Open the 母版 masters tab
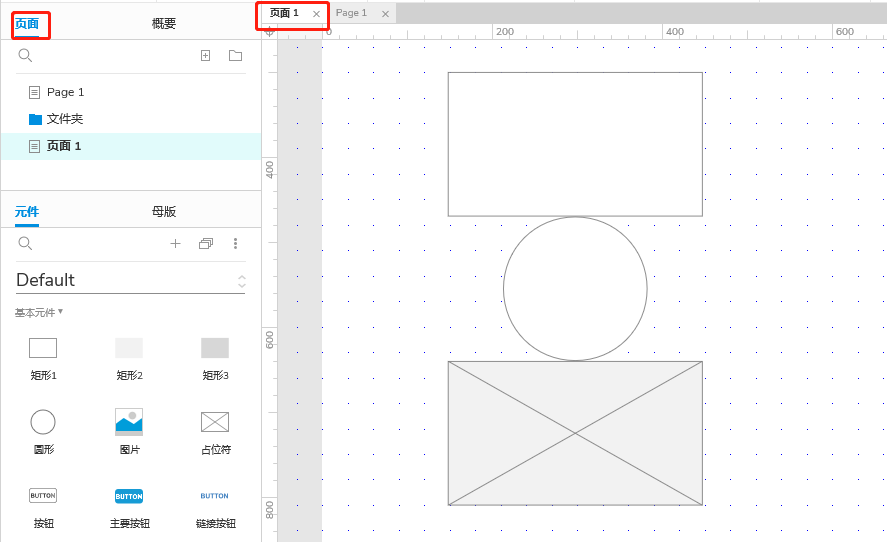 164,212
